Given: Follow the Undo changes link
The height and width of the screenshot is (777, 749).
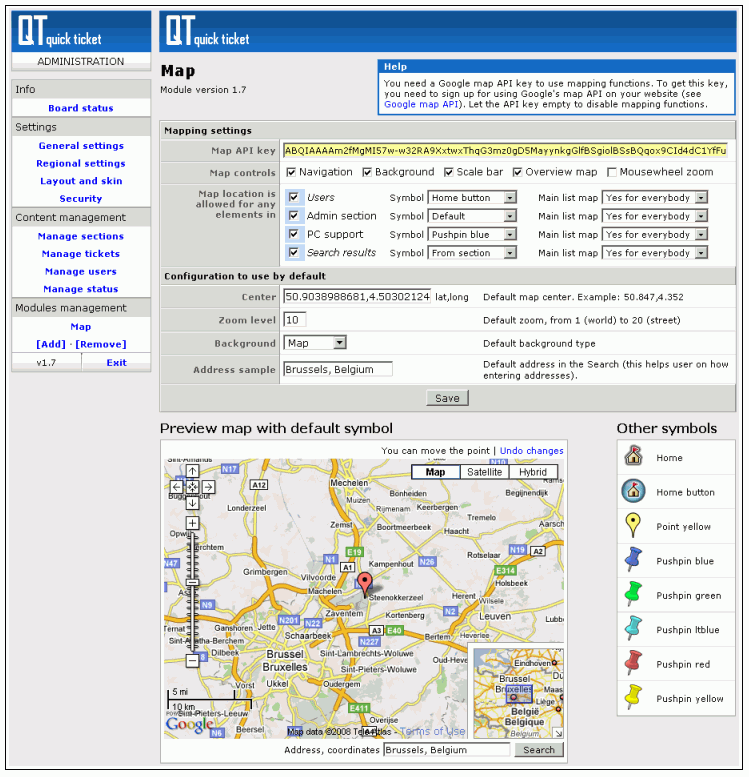Looking at the screenshot, I should point(531,451).
